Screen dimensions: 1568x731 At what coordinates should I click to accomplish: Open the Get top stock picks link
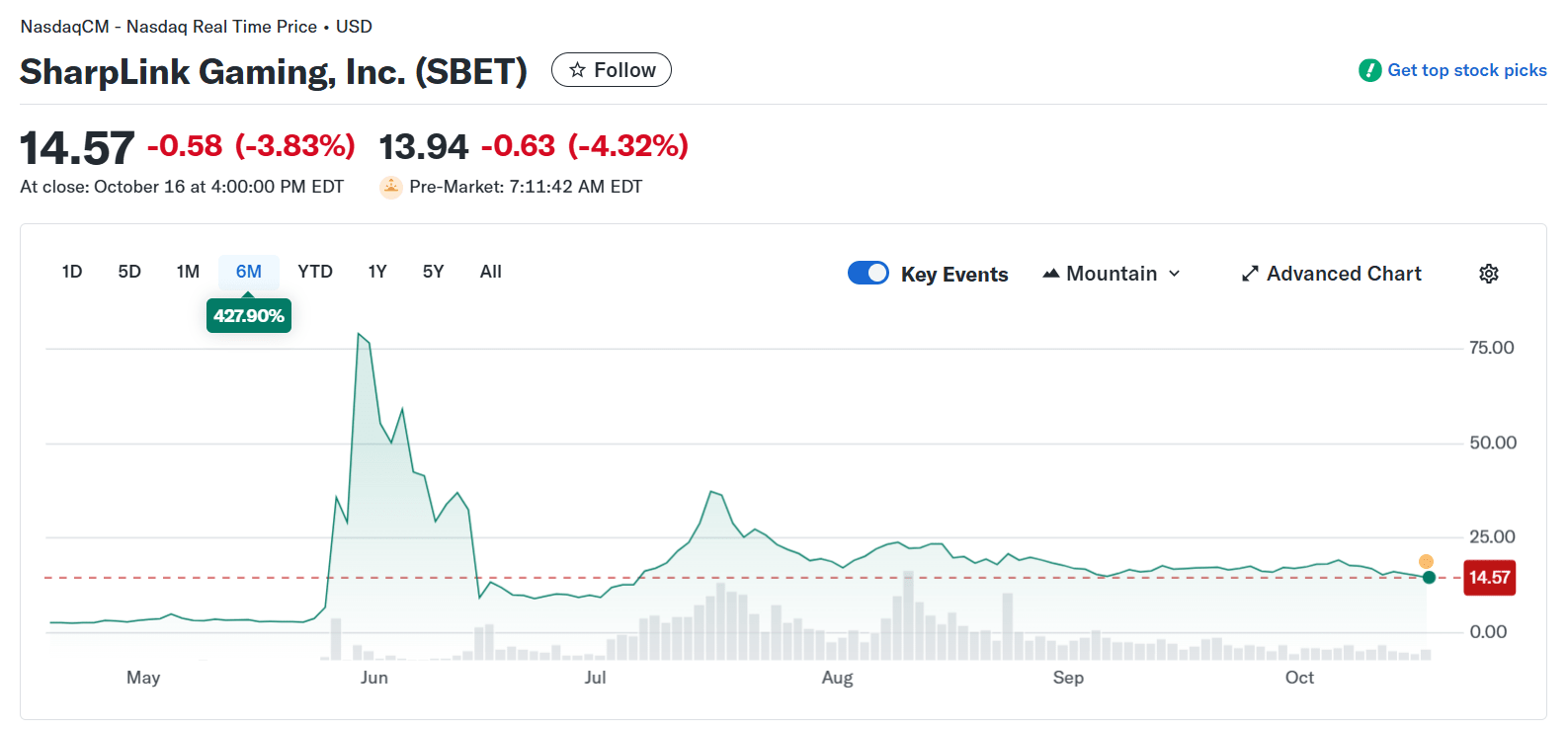(x=1466, y=70)
